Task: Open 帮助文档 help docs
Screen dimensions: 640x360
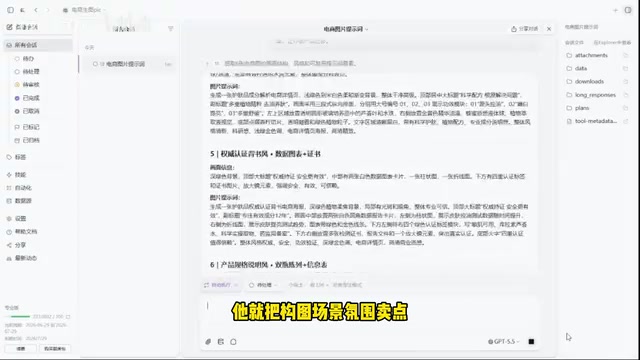Action: click(26, 231)
